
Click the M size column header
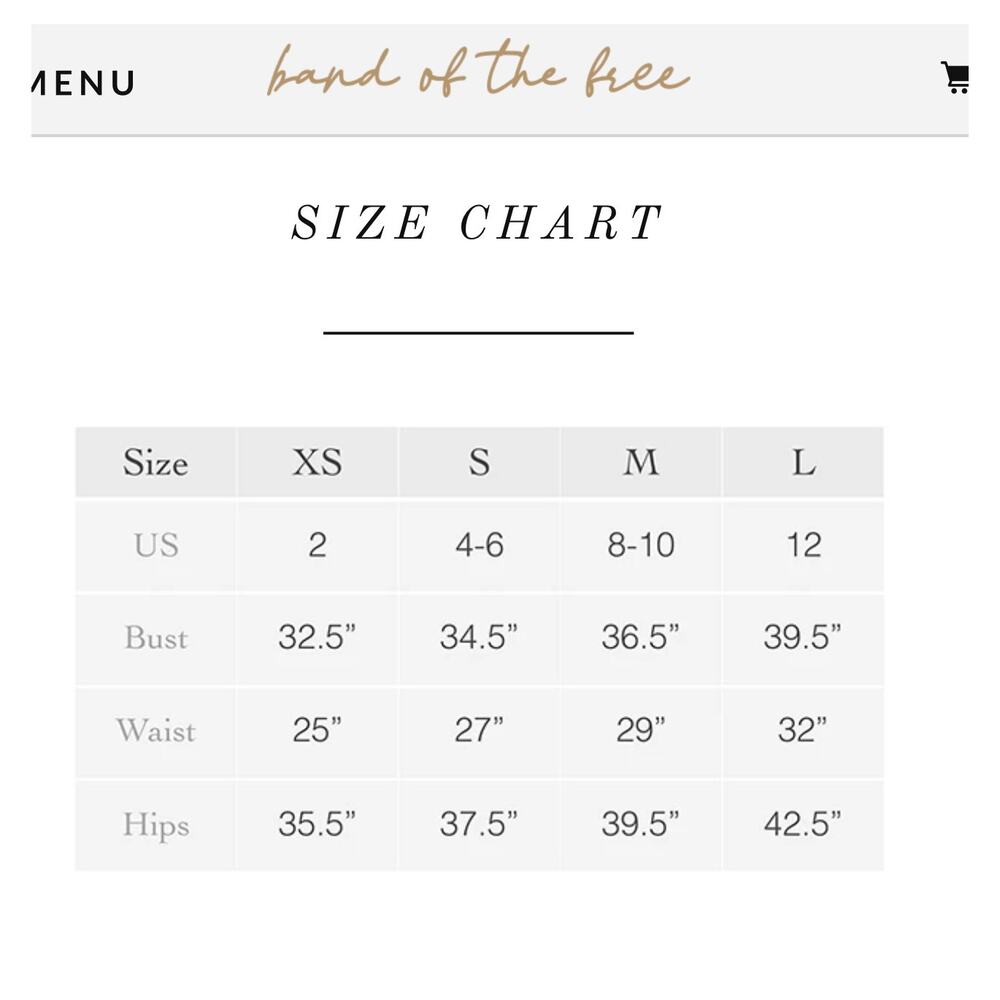pyautogui.click(x=641, y=462)
